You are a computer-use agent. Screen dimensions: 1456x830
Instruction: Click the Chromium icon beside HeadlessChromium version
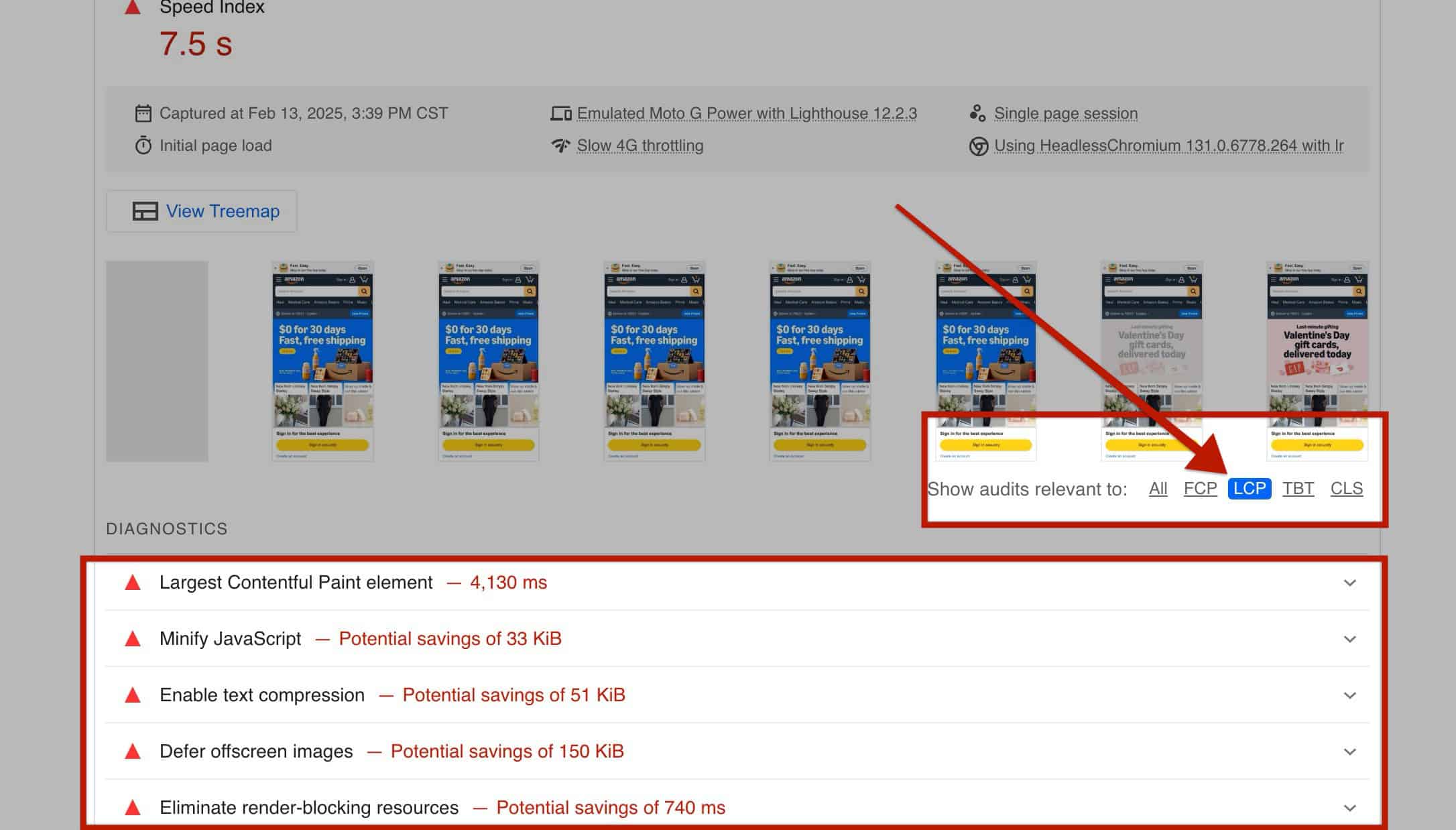coord(978,146)
